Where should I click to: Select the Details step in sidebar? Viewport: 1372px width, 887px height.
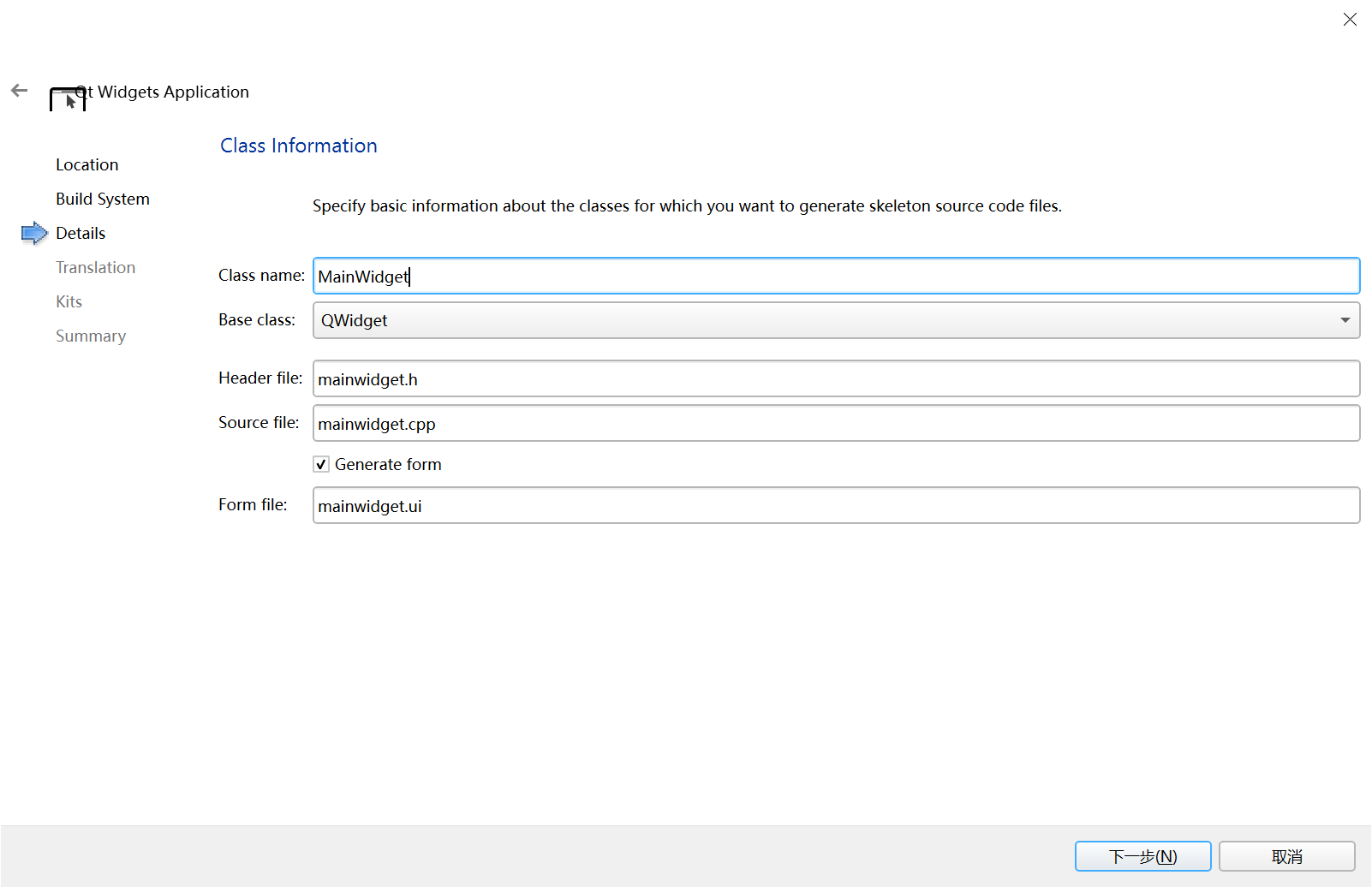[81, 233]
